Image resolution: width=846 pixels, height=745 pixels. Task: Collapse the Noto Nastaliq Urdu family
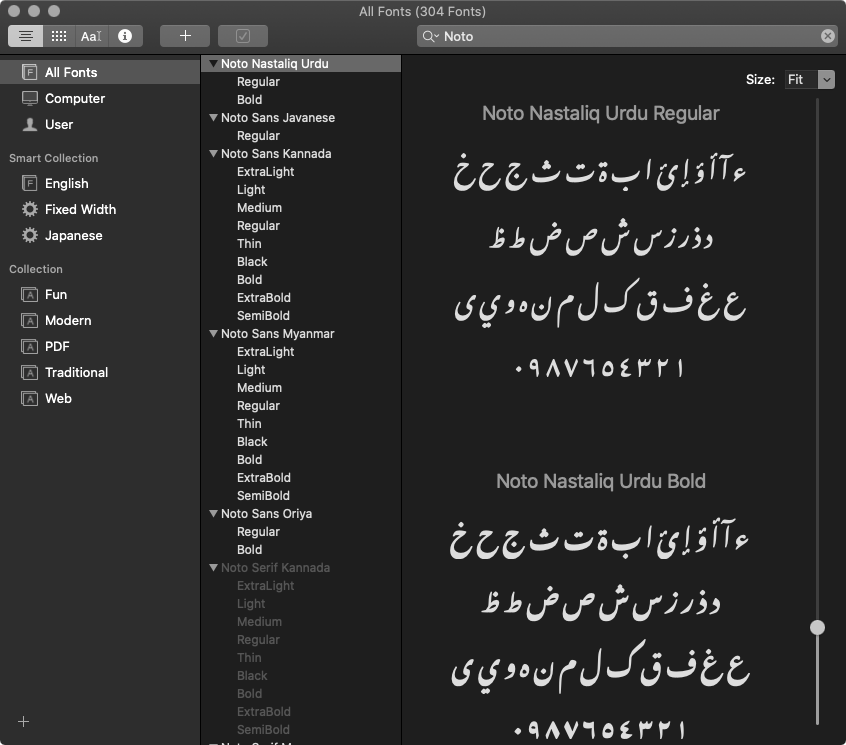pyautogui.click(x=213, y=64)
